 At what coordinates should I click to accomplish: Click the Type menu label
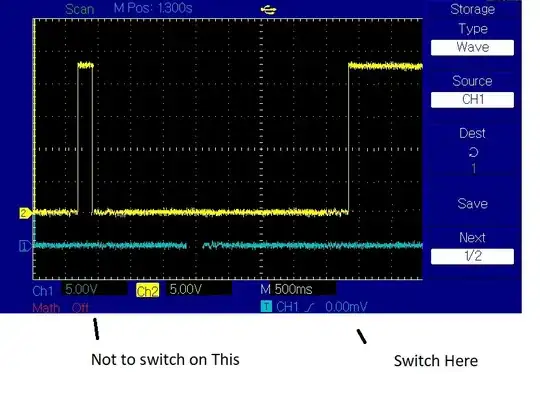click(473, 29)
